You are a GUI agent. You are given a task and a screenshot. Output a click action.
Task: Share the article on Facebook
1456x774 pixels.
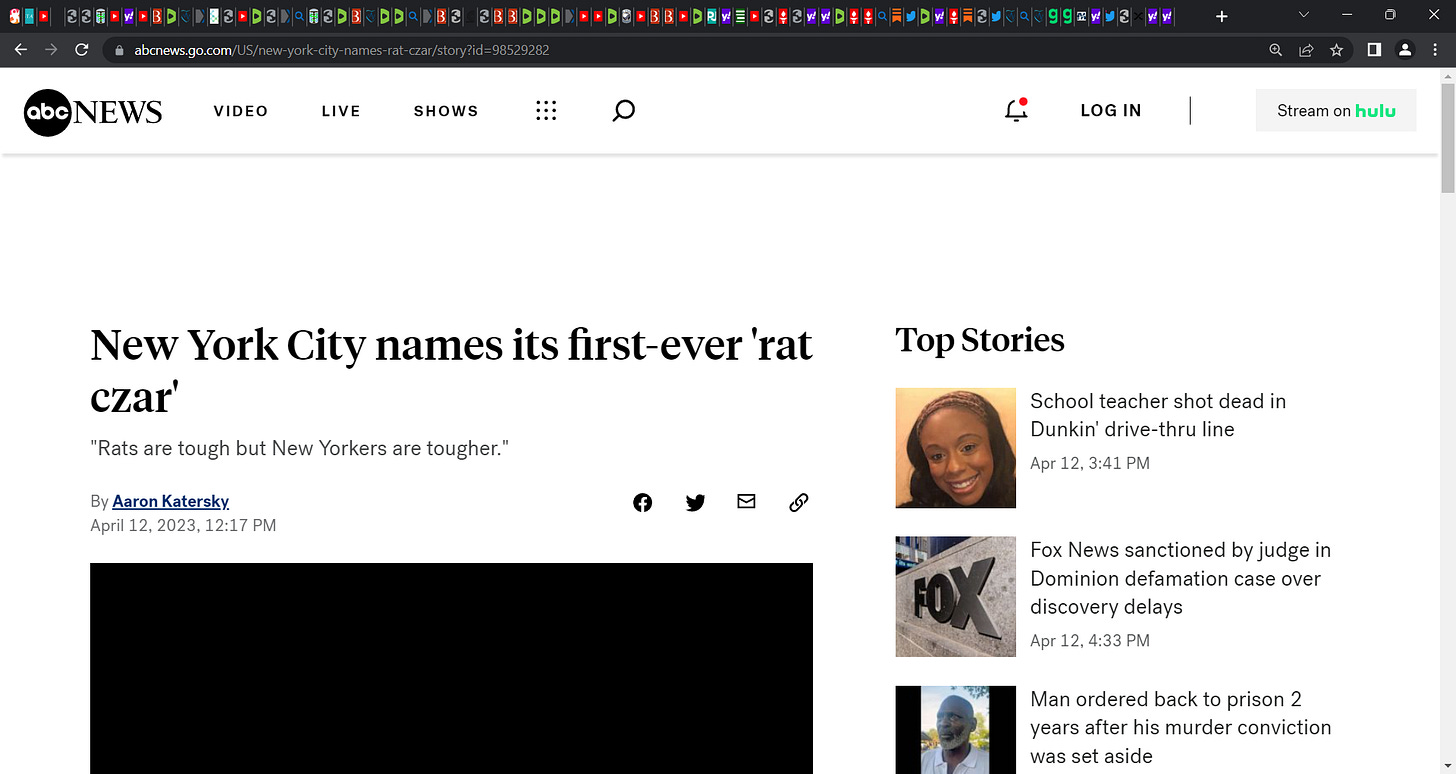coord(642,502)
